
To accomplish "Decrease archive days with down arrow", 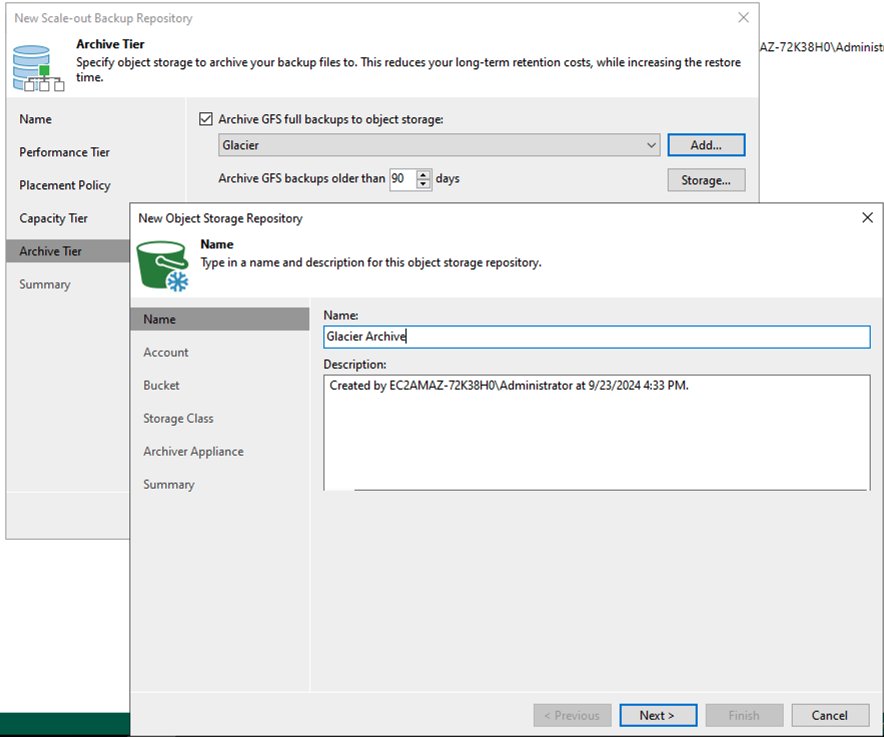I will [x=423, y=184].
